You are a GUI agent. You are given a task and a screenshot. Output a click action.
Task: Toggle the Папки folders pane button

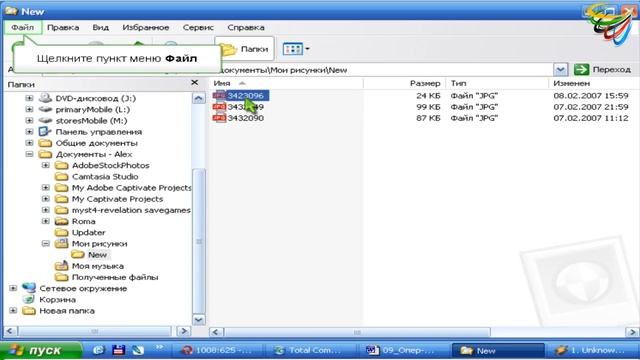245,49
